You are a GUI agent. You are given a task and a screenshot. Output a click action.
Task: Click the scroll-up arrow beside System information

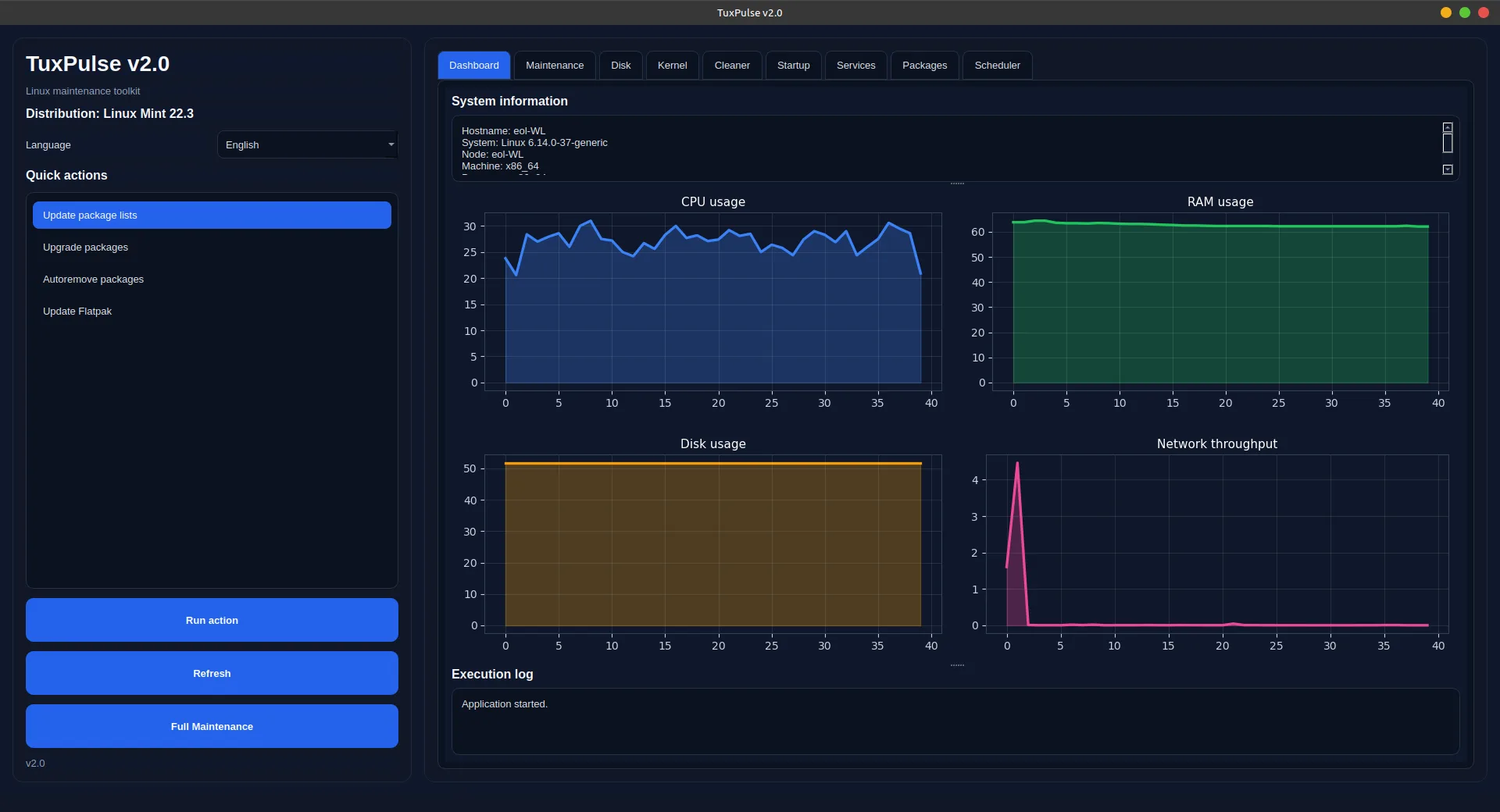[1448, 126]
